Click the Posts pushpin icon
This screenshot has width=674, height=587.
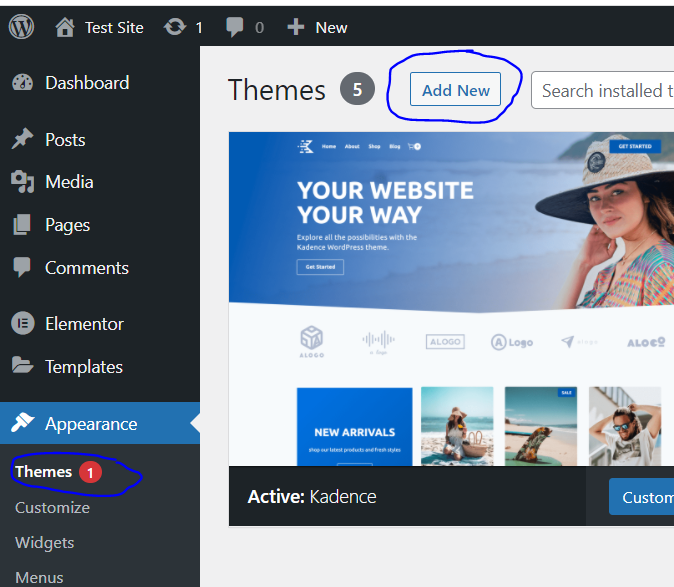coord(22,139)
